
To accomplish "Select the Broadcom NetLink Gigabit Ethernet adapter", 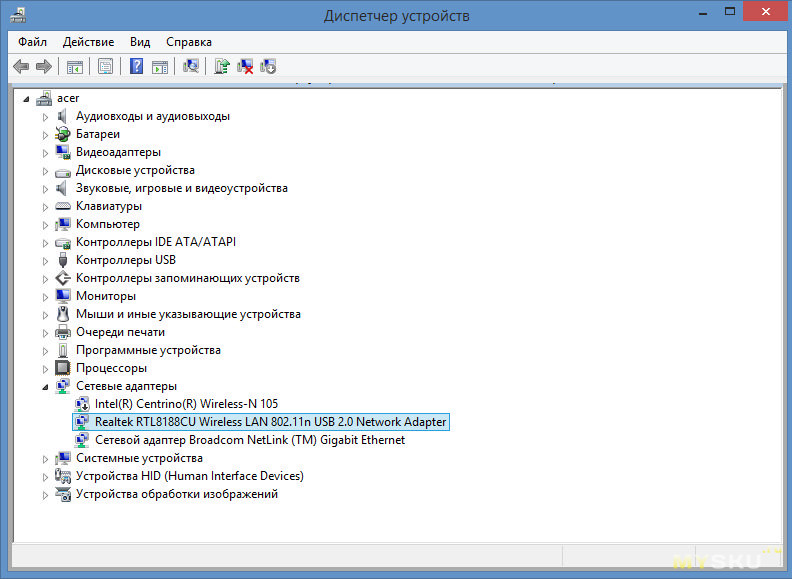I will click(249, 440).
